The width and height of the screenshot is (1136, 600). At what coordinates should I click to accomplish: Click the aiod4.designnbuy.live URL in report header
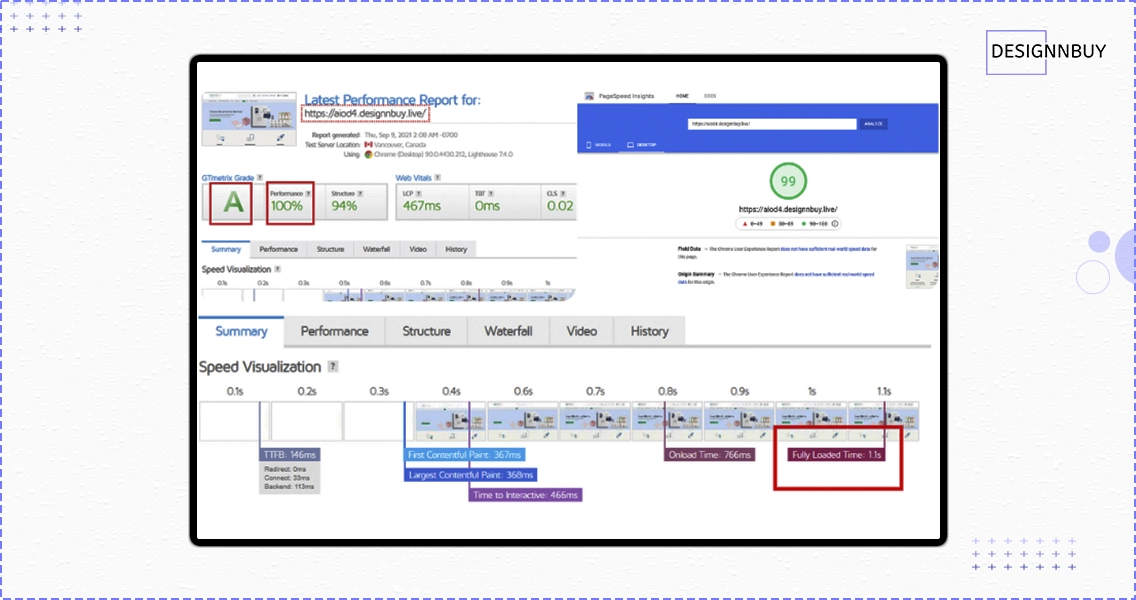point(365,114)
